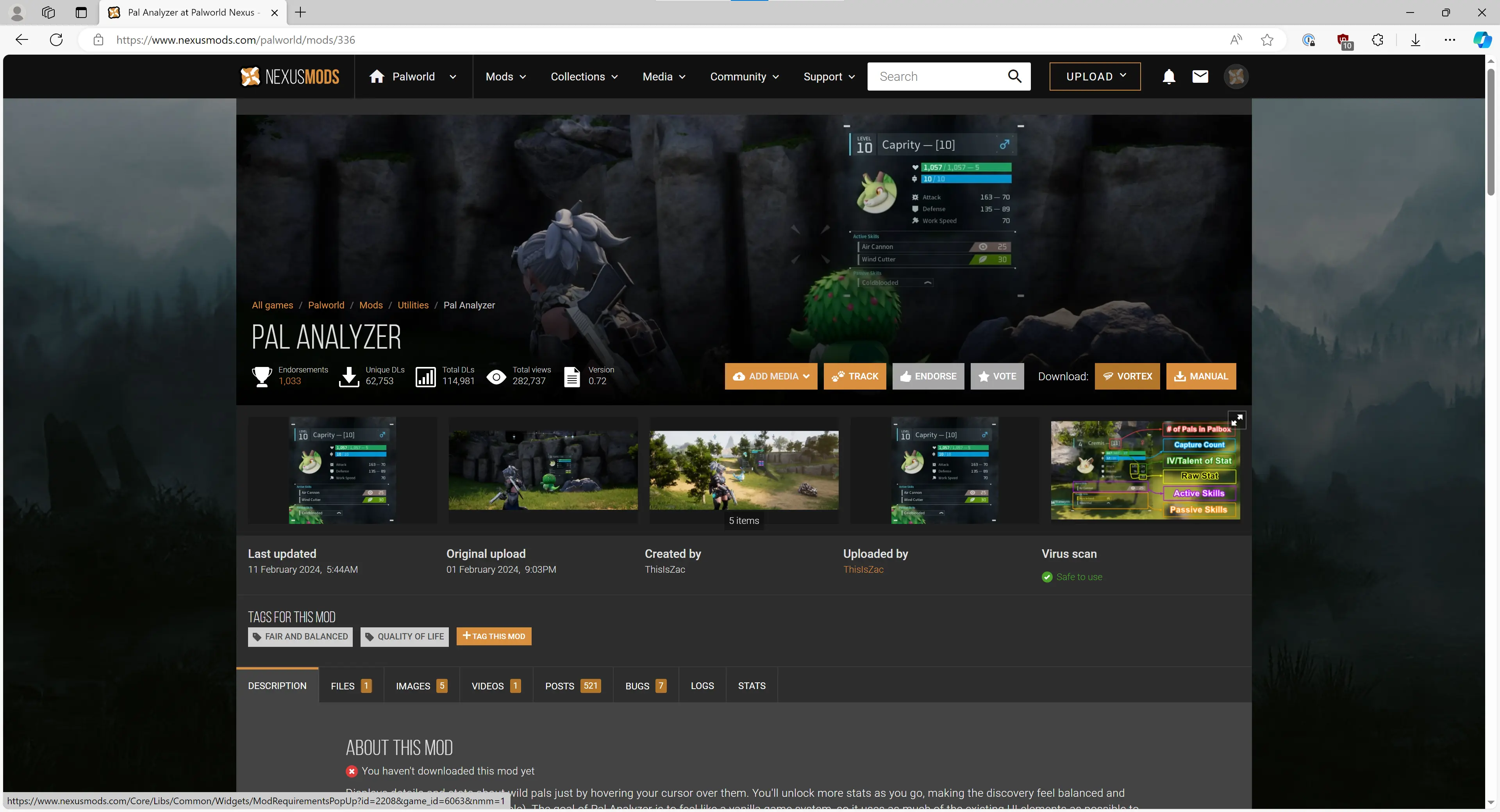Click the search magnifier icon
1500x812 pixels.
click(1014, 76)
